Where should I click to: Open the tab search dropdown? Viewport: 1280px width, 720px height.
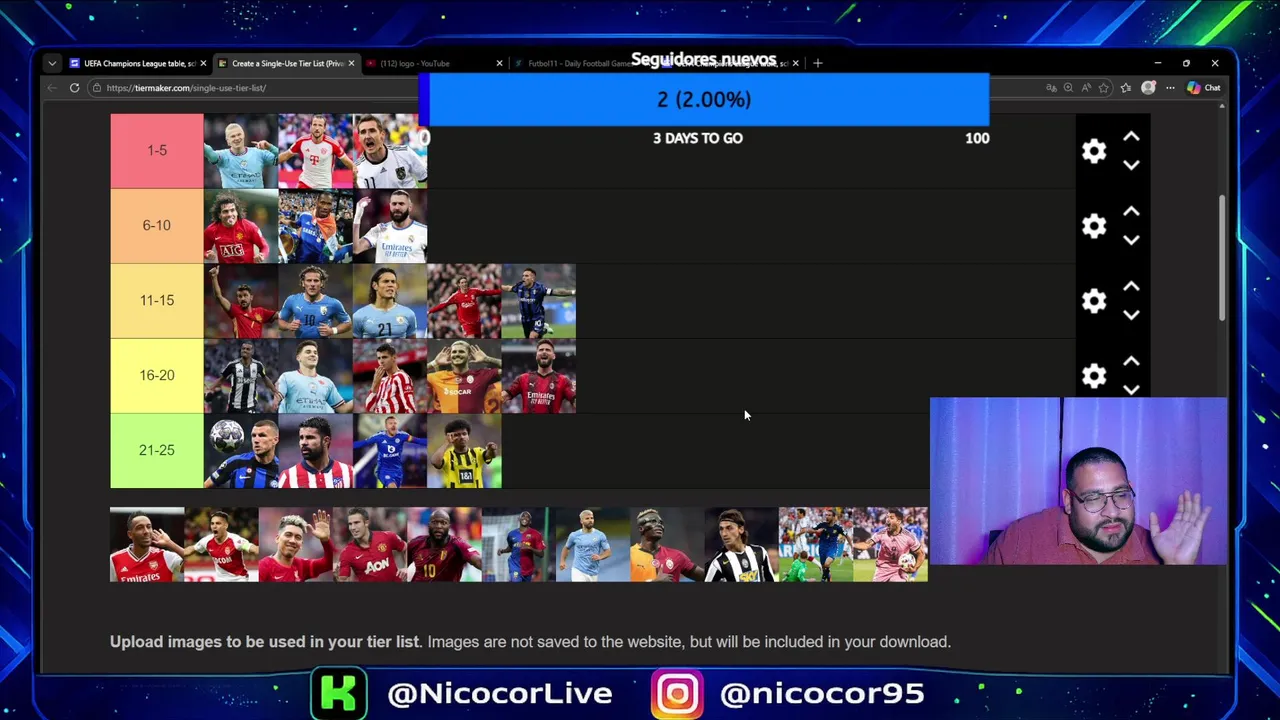(52, 63)
